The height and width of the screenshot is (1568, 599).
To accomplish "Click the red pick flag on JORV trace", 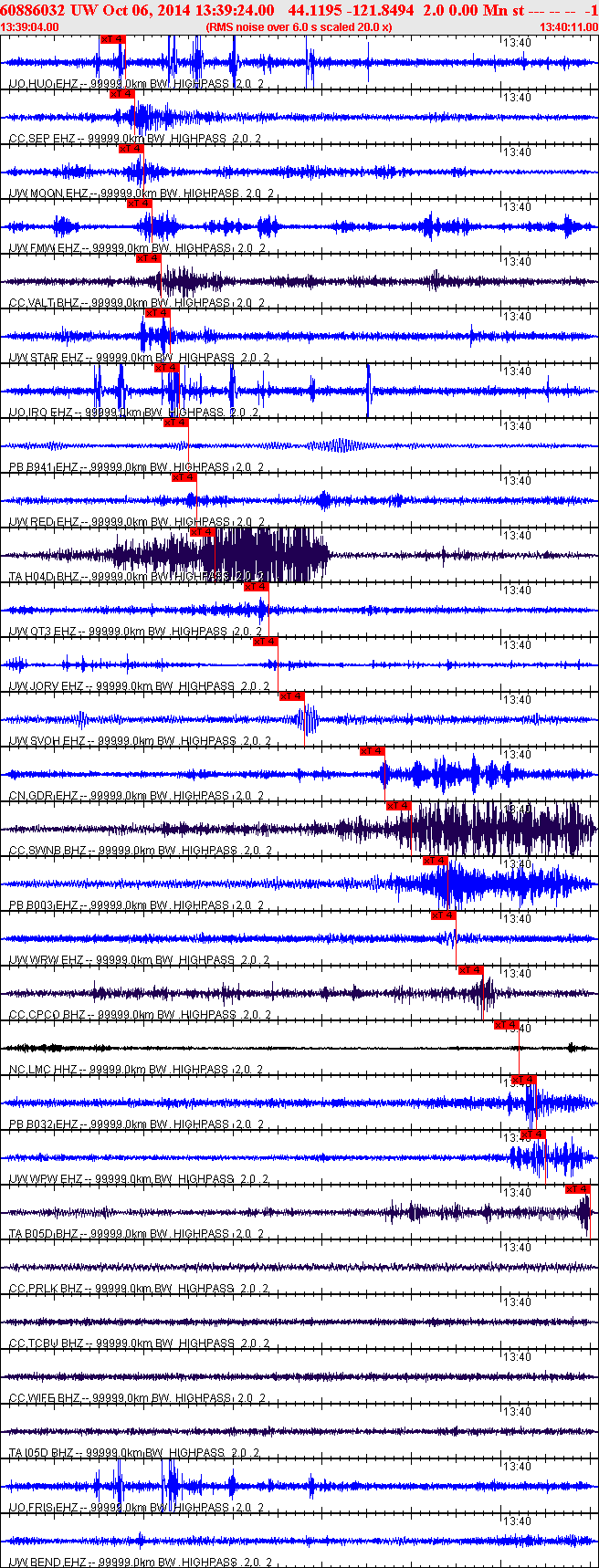I will [x=265, y=642].
